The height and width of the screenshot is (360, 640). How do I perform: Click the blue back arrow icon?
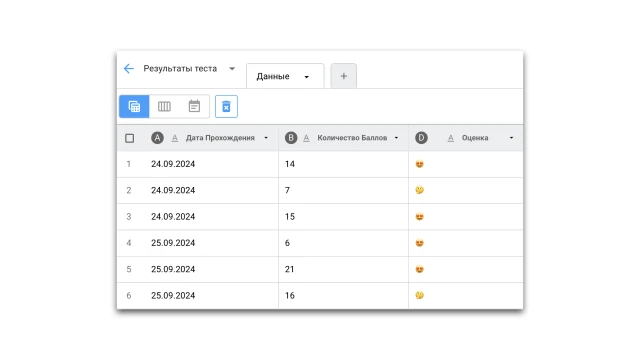pos(129,69)
